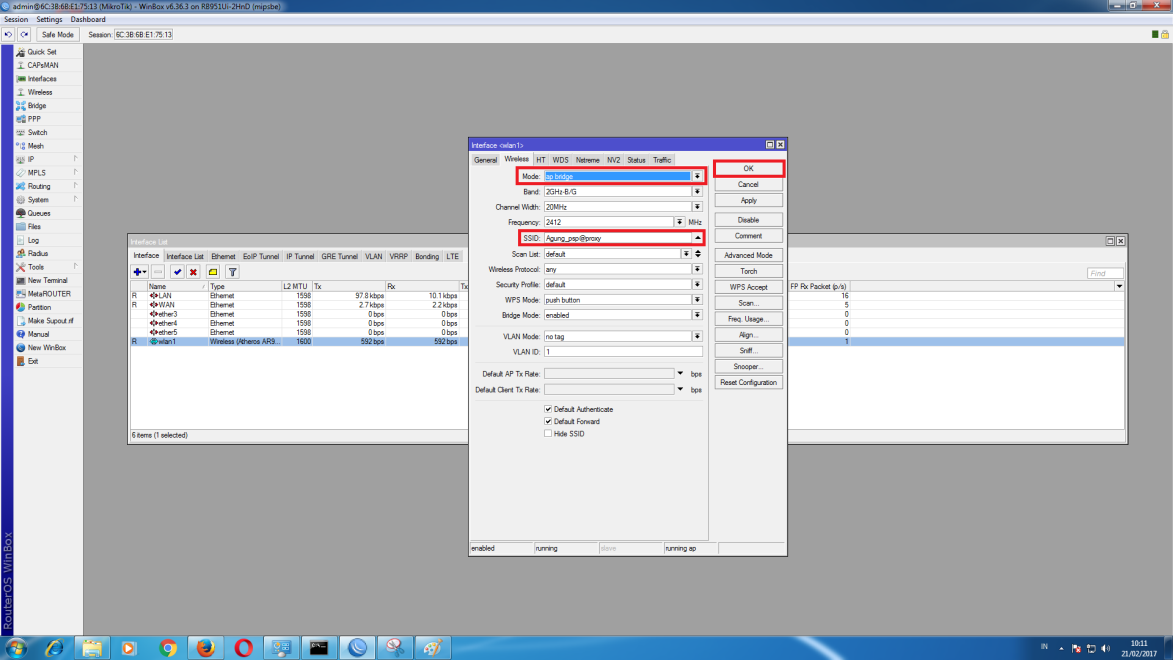This screenshot has width=1173, height=660.
Task: Open Wireless in sidebar
Action: [40, 93]
